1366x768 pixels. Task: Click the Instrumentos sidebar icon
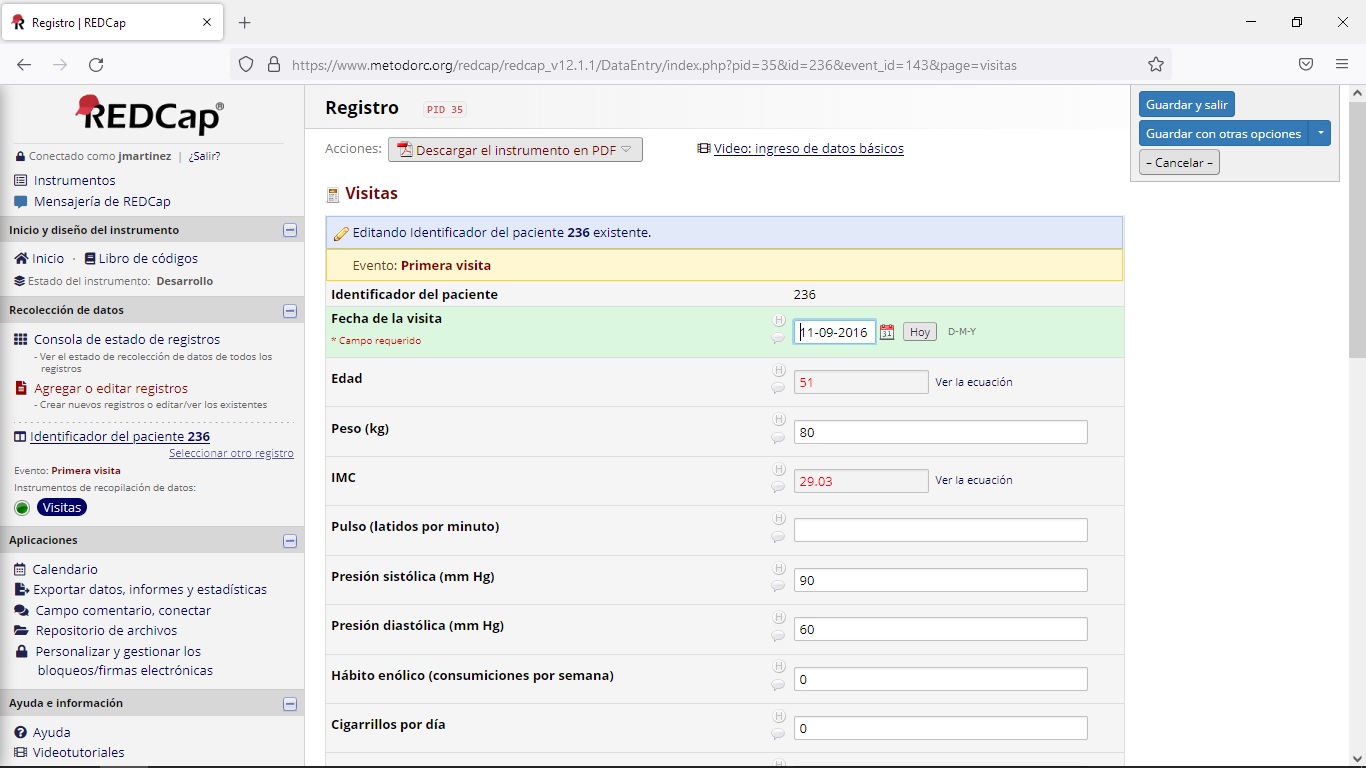pos(20,181)
